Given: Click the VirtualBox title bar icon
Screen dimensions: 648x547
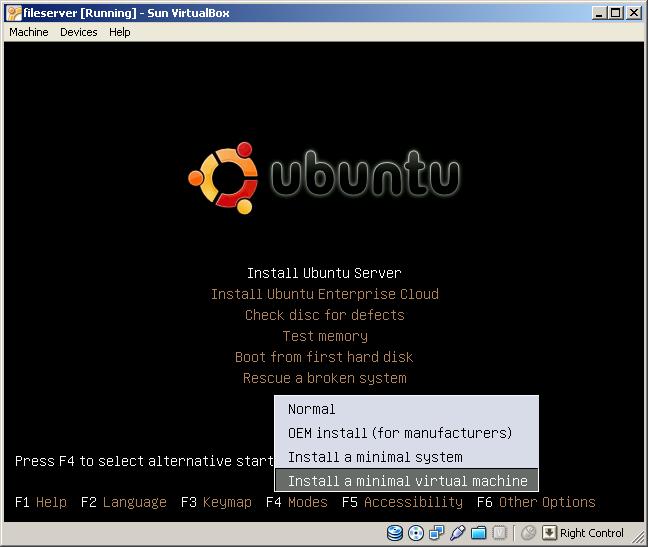Looking at the screenshot, I should click(14, 13).
